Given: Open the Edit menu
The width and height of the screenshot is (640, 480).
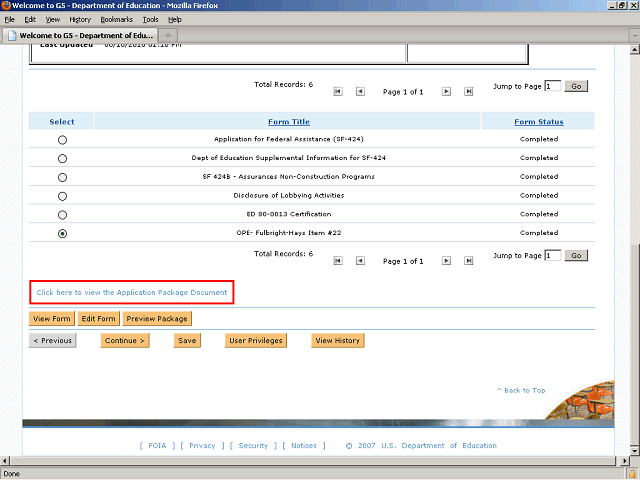Looking at the screenshot, I should point(30,20).
